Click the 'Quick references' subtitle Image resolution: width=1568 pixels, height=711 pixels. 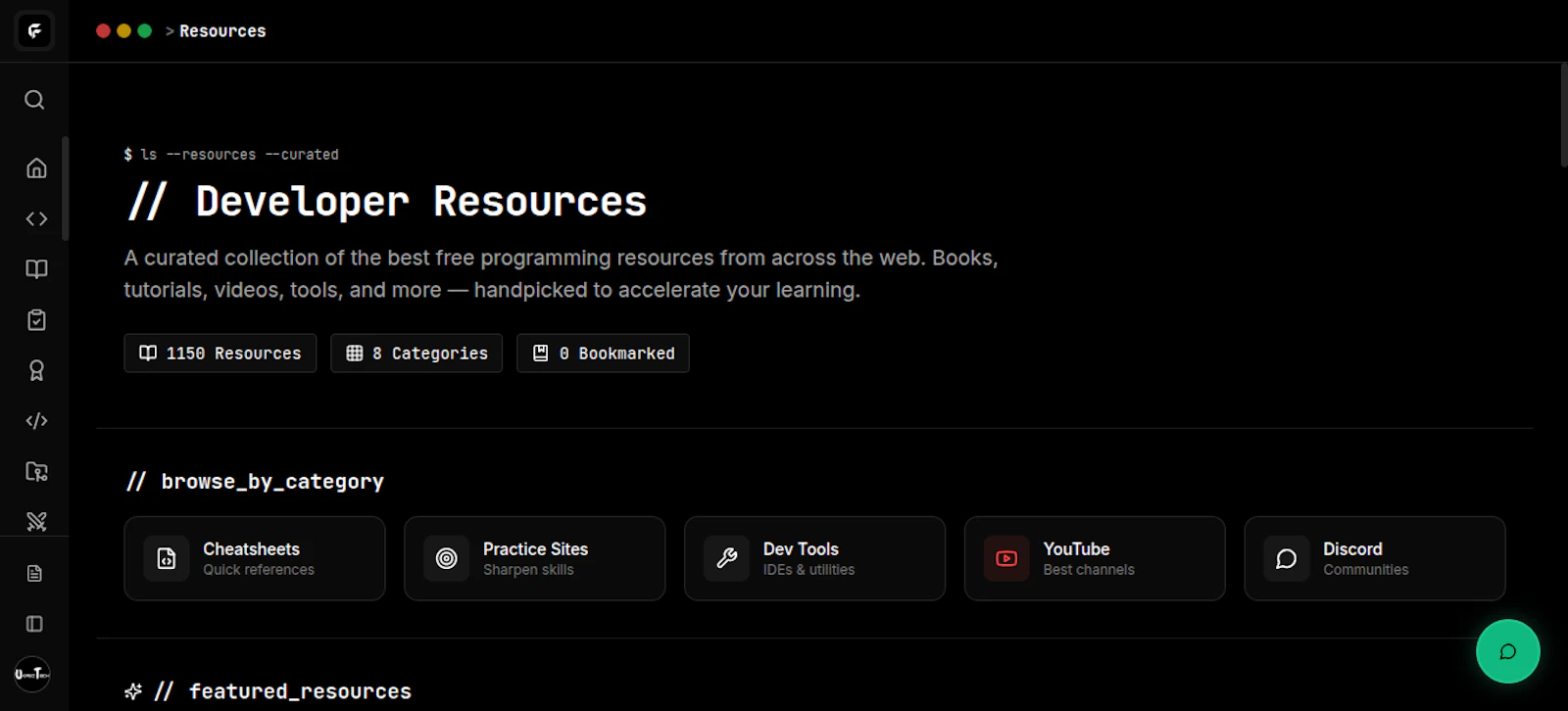click(x=259, y=570)
